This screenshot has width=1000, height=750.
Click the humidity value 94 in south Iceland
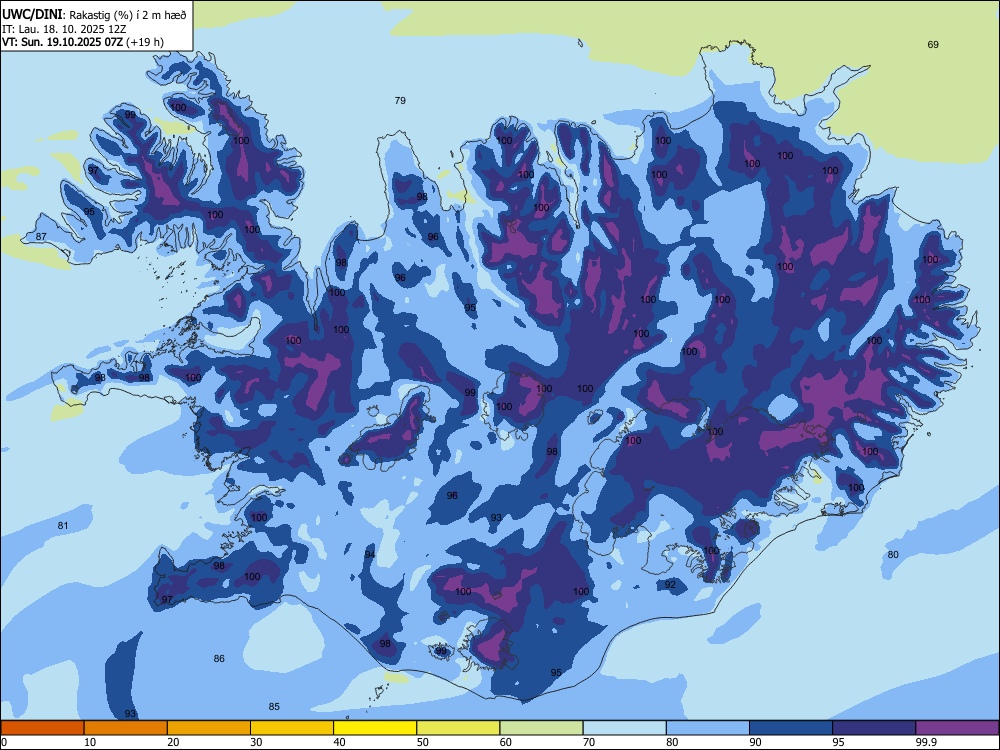370,555
